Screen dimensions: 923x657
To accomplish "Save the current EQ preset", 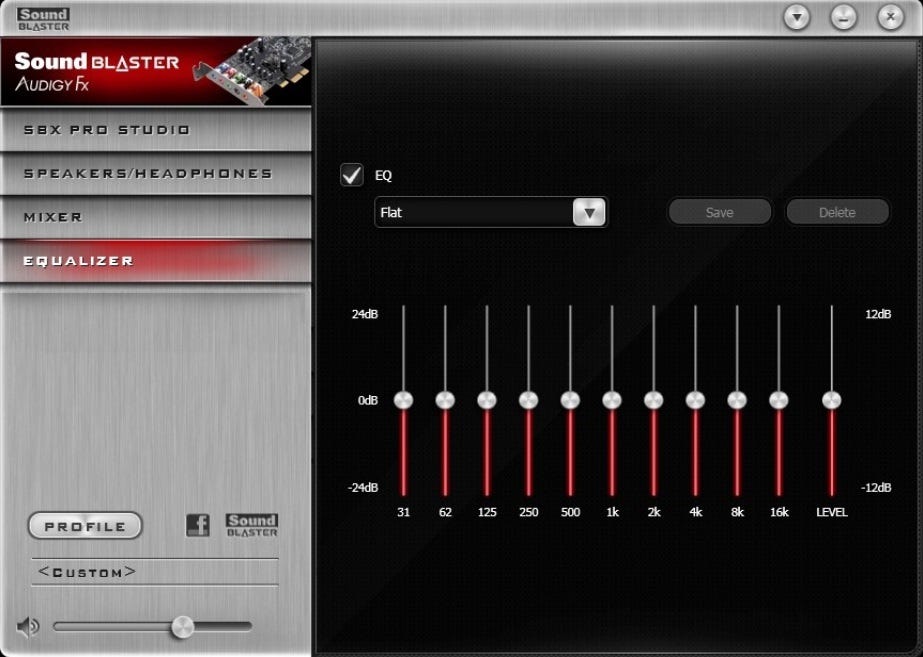I will 719,212.
